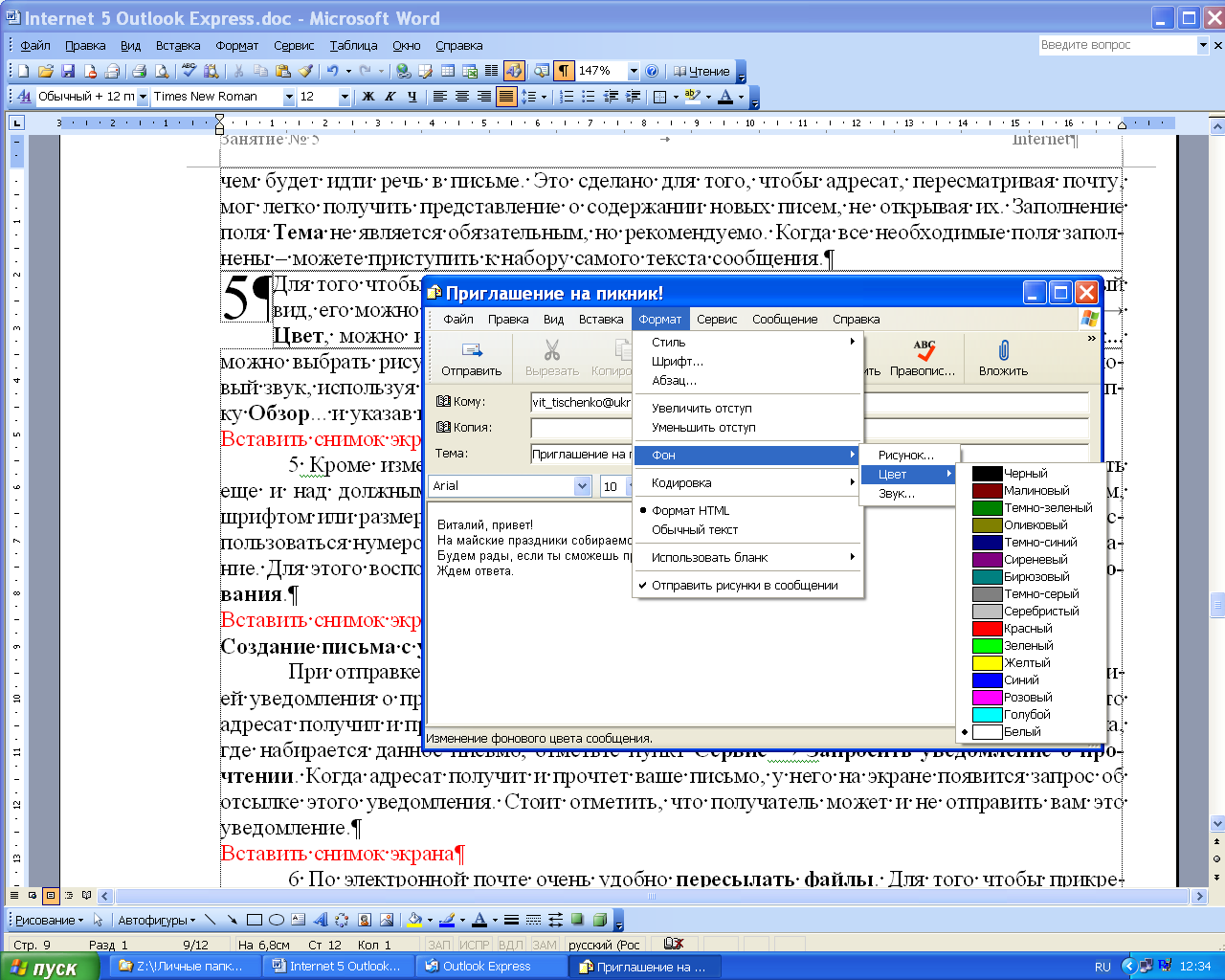Toggle 'Отправить рисунки в сообщении' checkmark
1225x980 pixels.
[749, 585]
